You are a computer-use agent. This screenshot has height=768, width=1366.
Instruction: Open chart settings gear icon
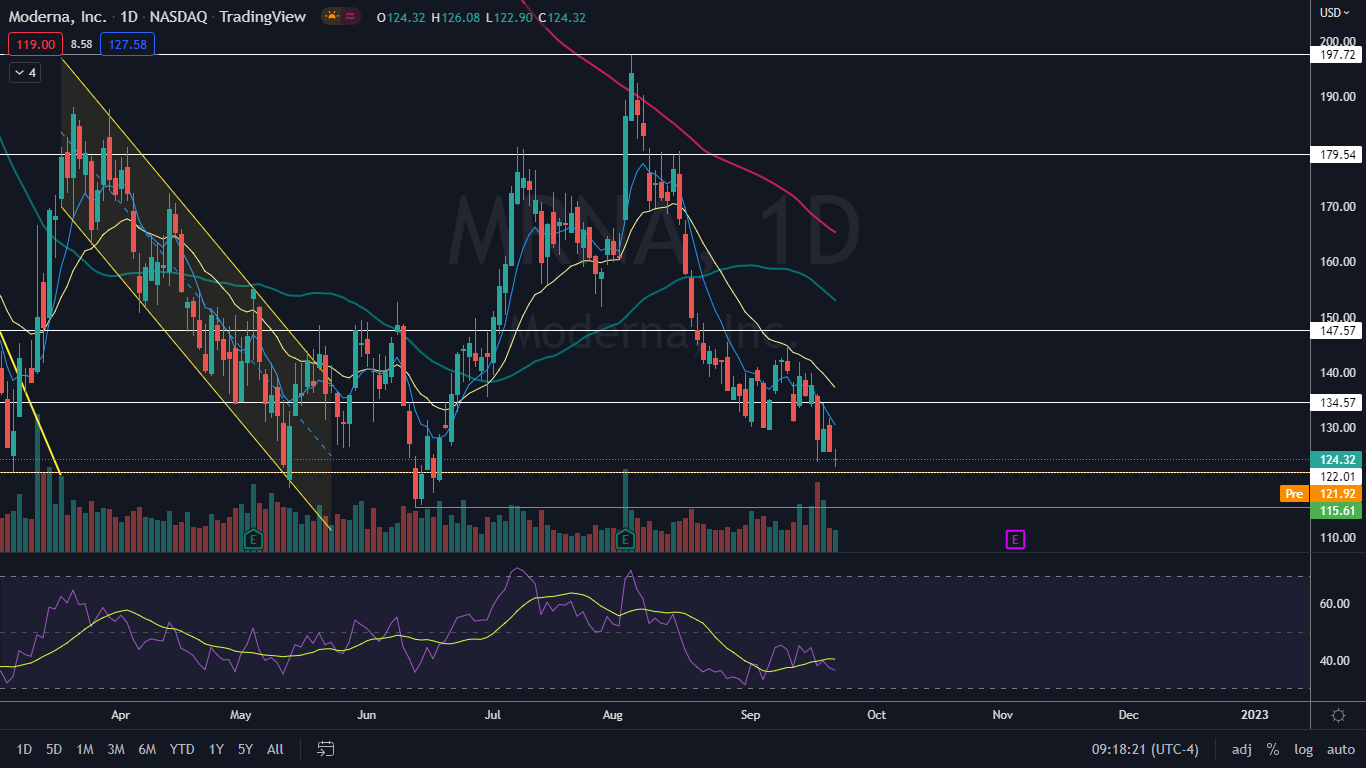[1338, 715]
